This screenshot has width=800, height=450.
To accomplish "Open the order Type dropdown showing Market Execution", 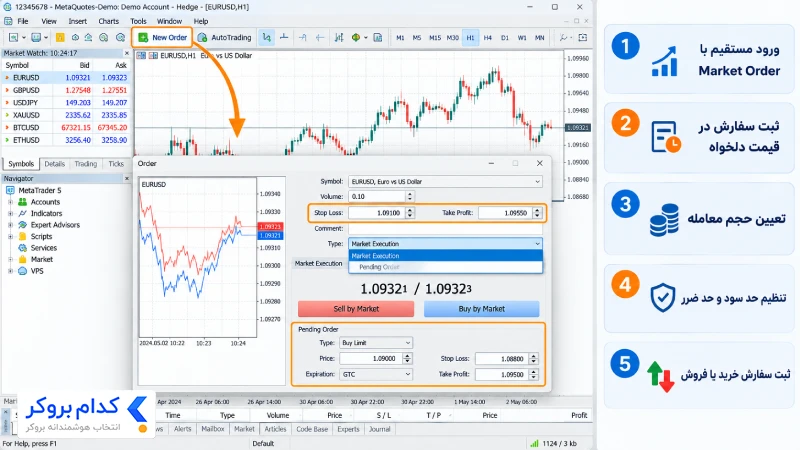I will [445, 244].
